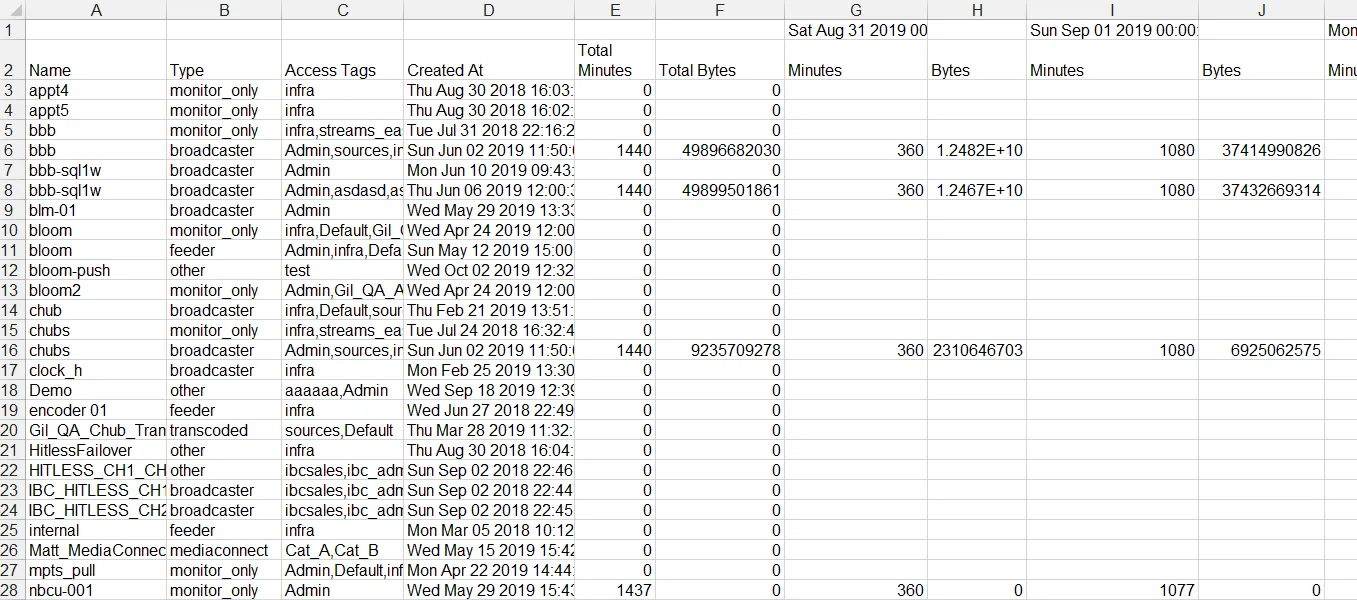Viewport: 1357px width, 600px height.
Task: Click the 'Cat_A,Cat_B' access tags cell
Action: (342, 551)
